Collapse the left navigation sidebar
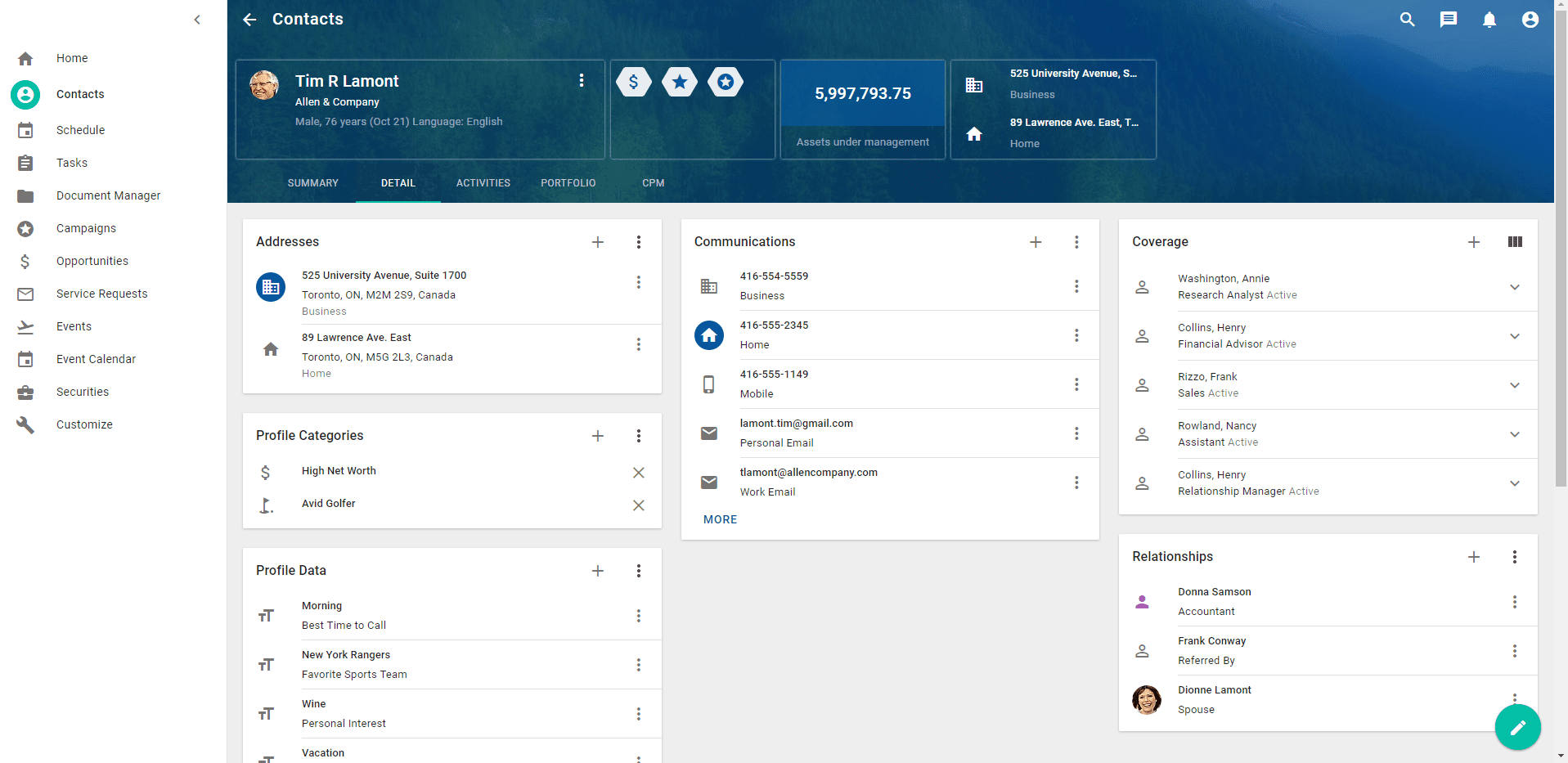This screenshot has width=1568, height=763. click(197, 20)
